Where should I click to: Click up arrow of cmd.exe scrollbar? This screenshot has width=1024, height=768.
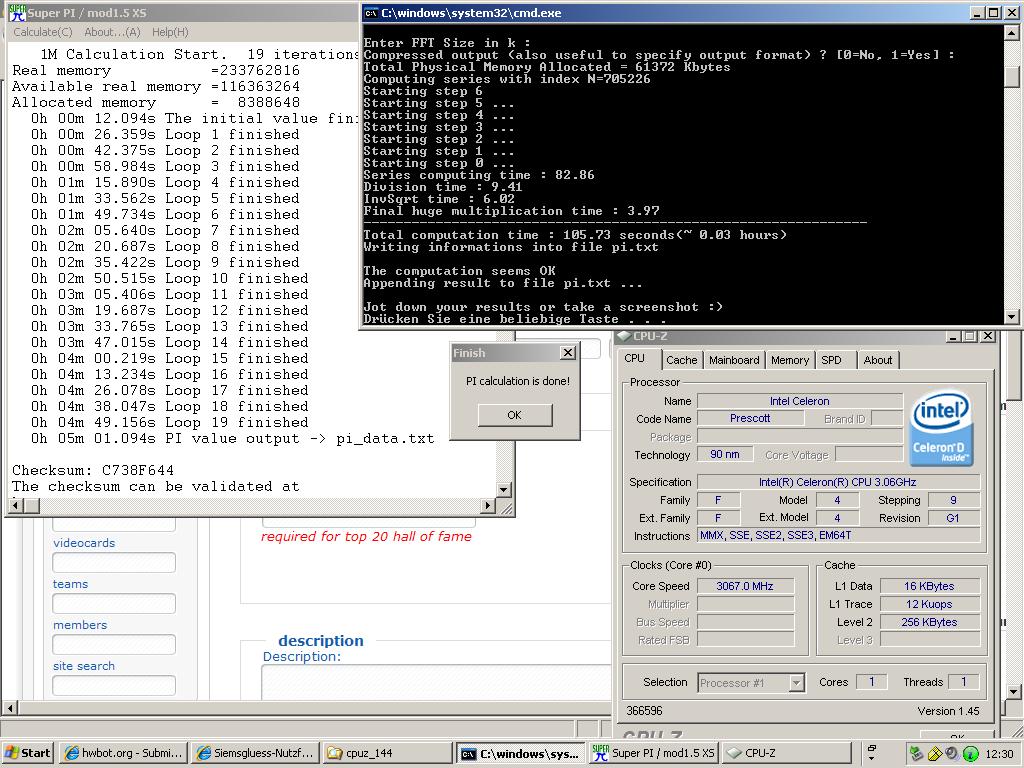pos(1012,31)
